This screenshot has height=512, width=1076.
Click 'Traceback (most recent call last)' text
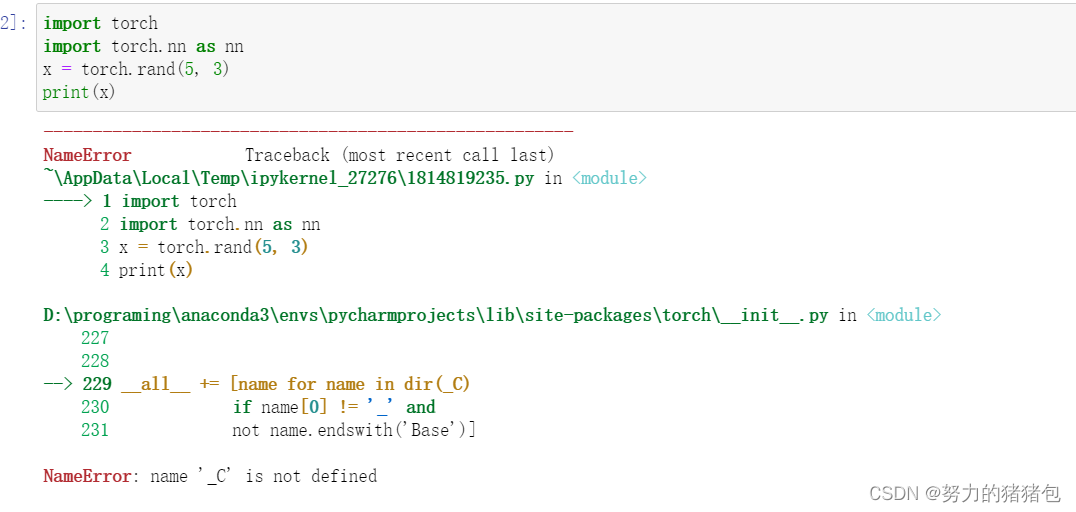[399, 155]
